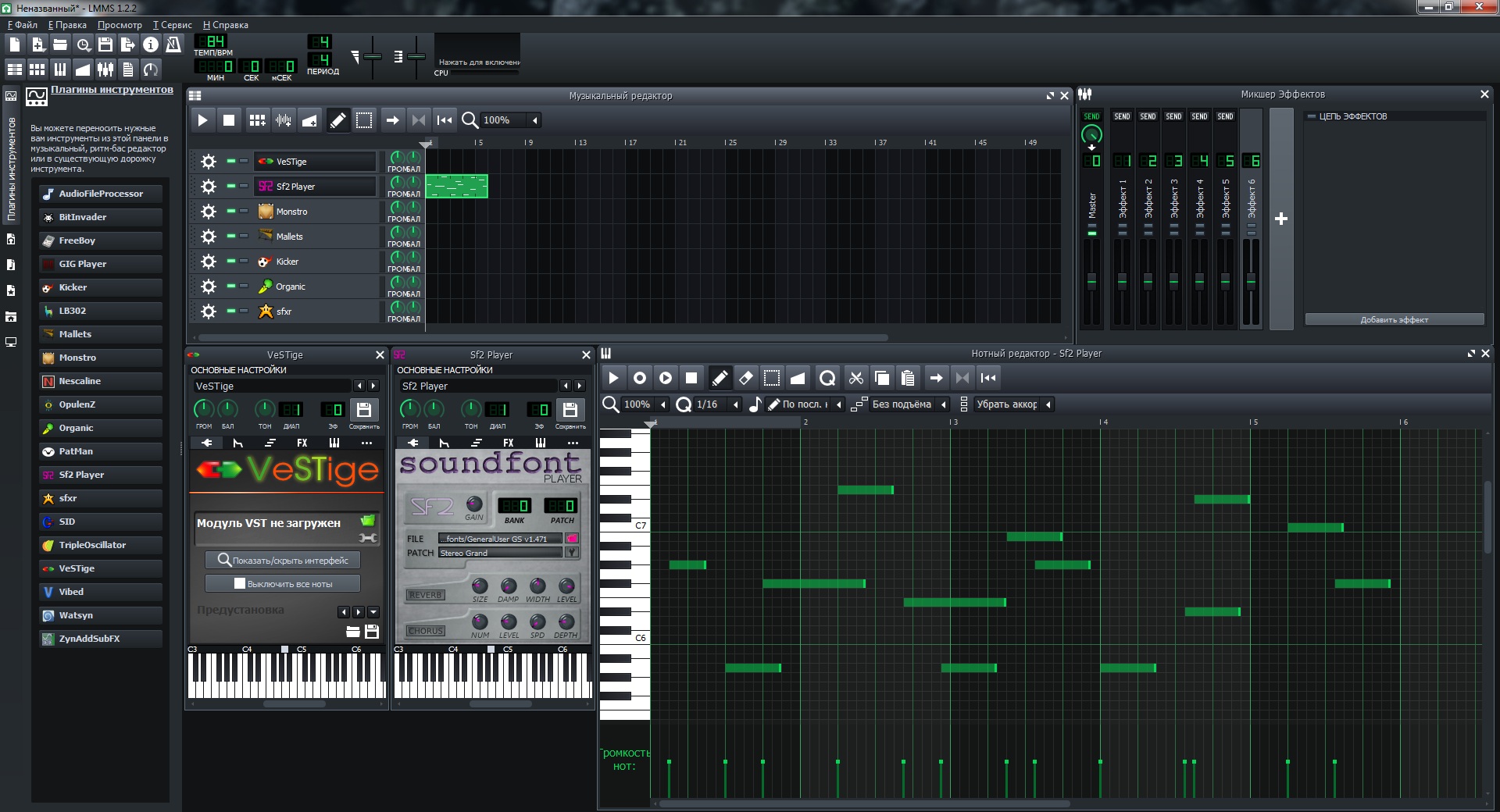Open chord dropdown Убрать аккорд

click(1014, 404)
